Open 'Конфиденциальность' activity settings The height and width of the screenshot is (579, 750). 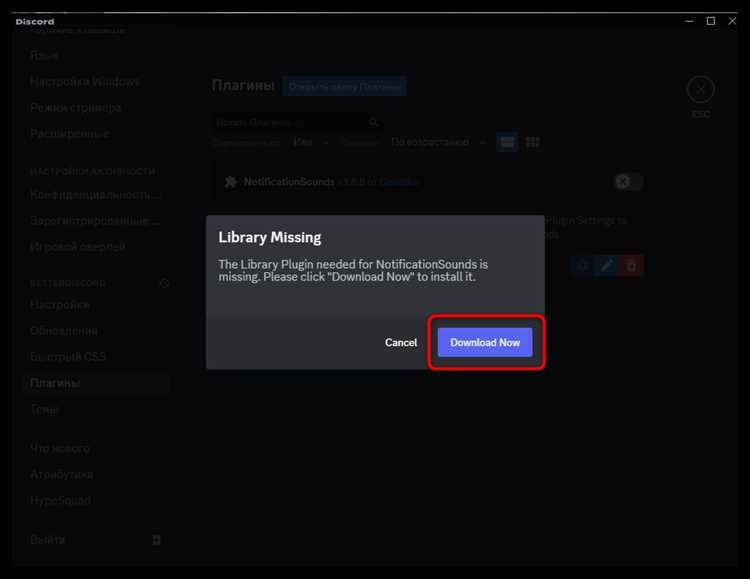tap(96, 195)
